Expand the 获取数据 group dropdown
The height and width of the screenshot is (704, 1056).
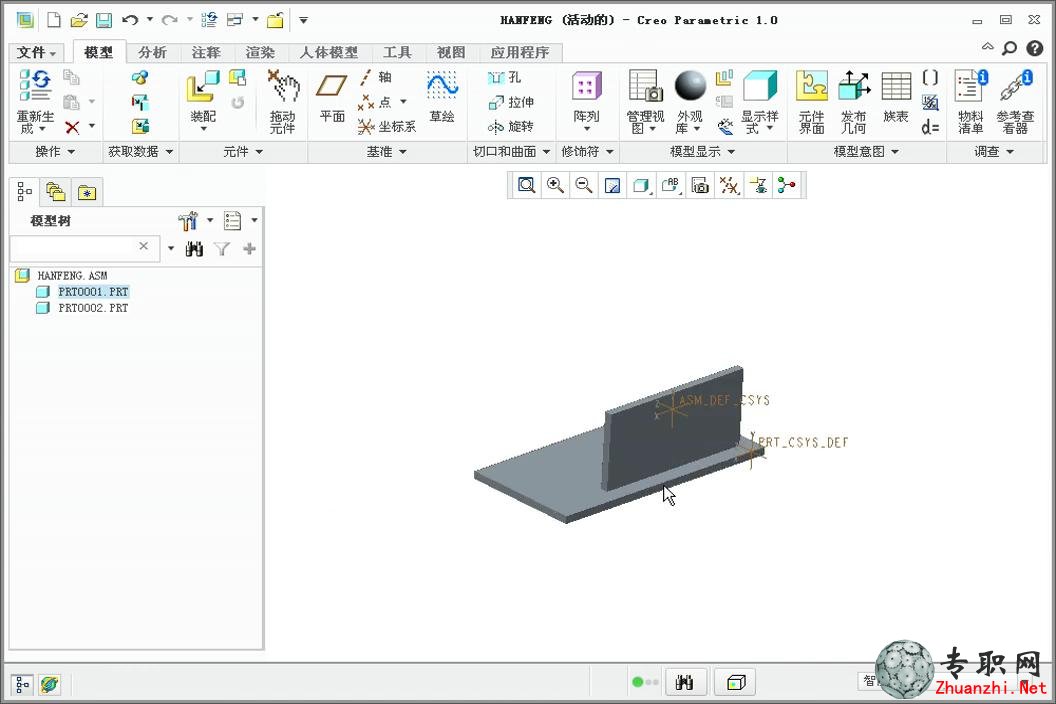pyautogui.click(x=141, y=152)
